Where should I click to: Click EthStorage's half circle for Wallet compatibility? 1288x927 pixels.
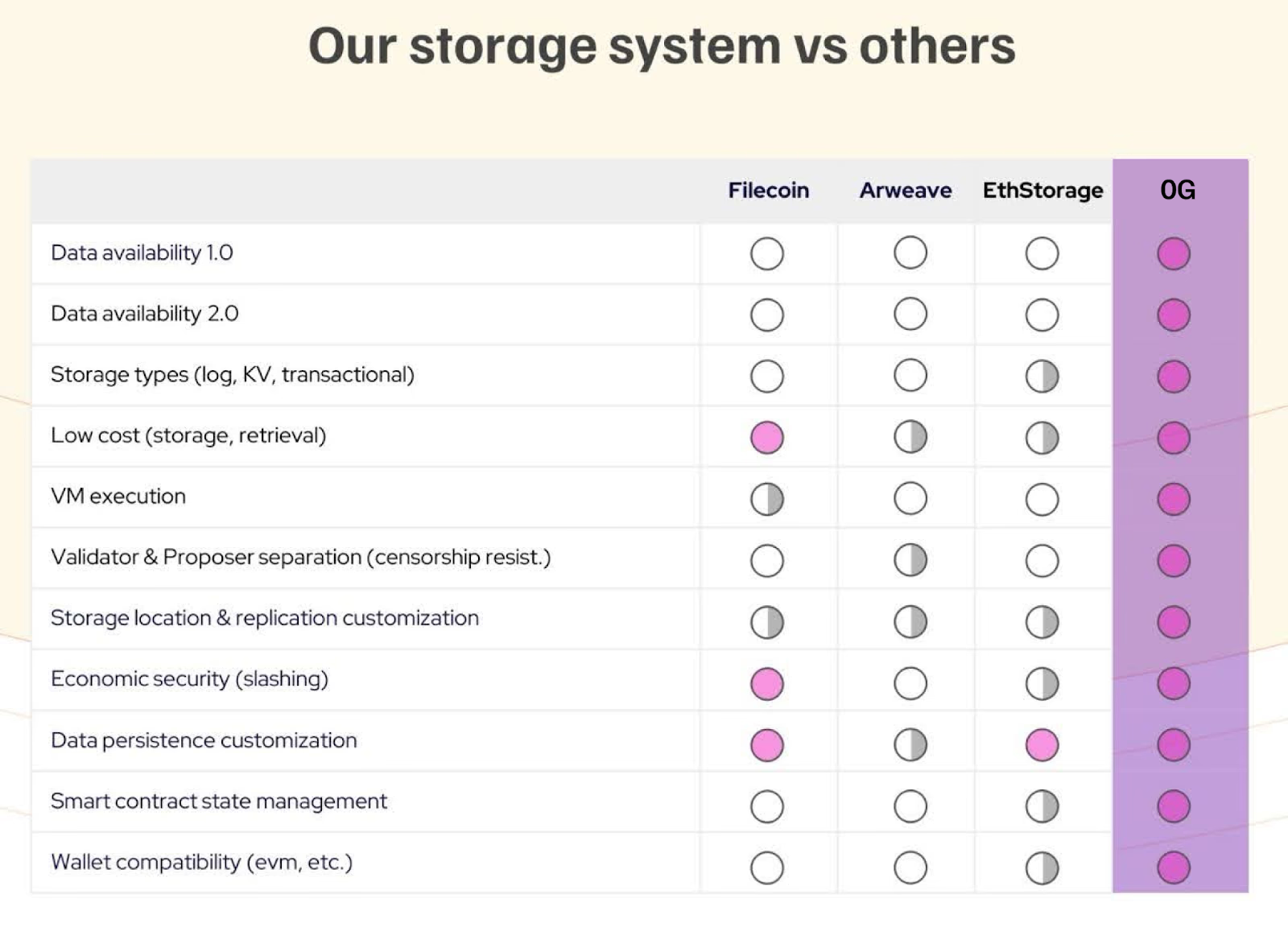pos(1042,868)
